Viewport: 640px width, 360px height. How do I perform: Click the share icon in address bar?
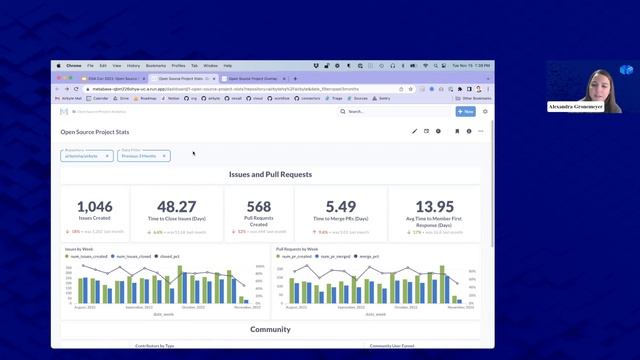401,89
